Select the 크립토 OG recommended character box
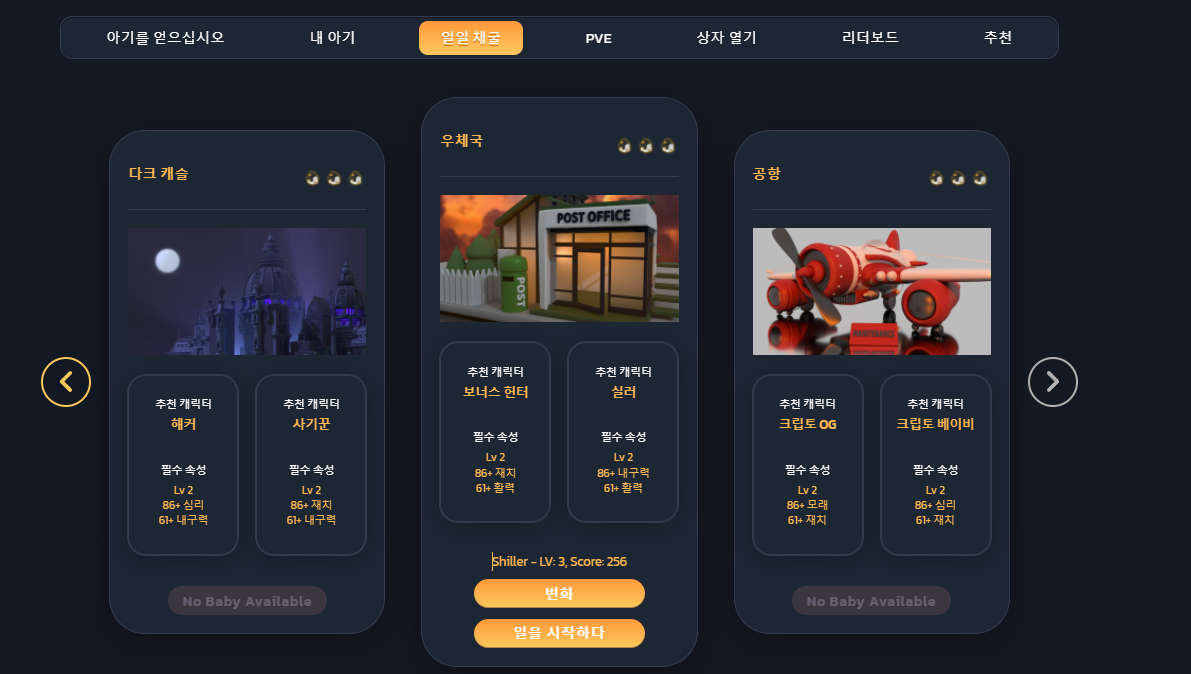The height and width of the screenshot is (674, 1191). 807,464
